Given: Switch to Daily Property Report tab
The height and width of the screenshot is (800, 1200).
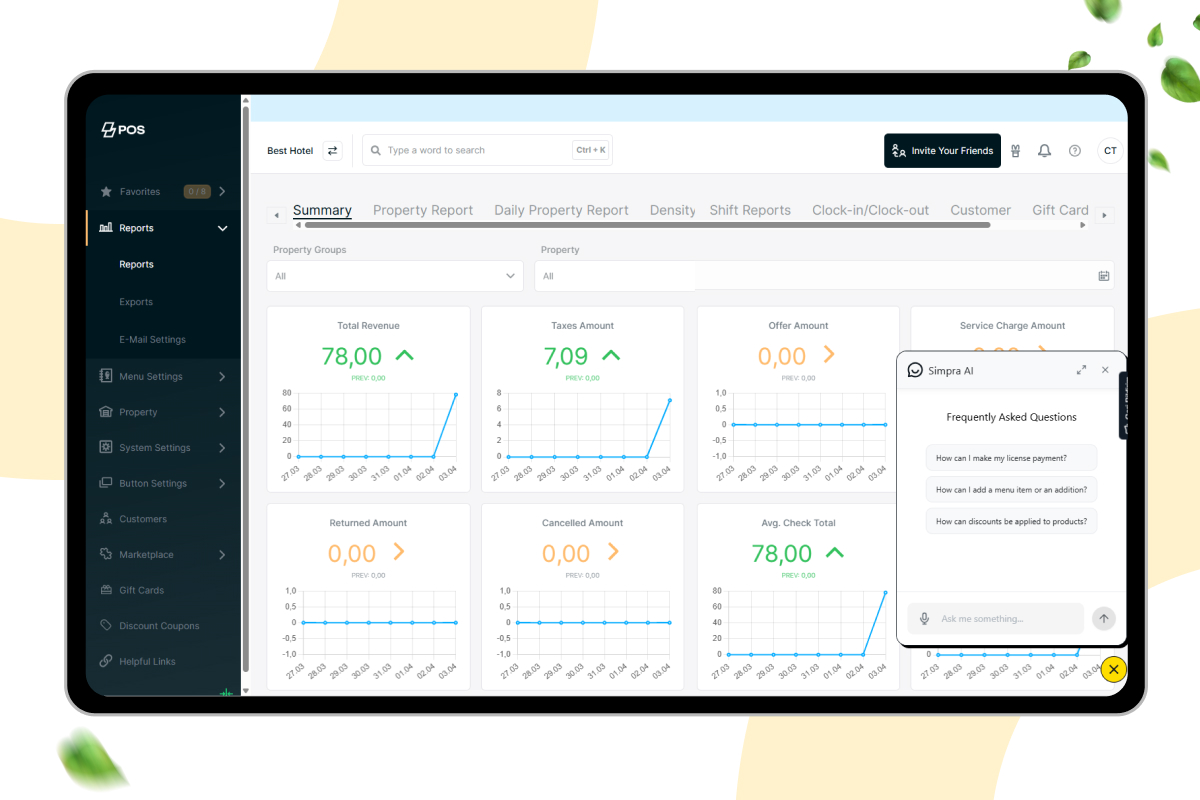Looking at the screenshot, I should pos(561,210).
